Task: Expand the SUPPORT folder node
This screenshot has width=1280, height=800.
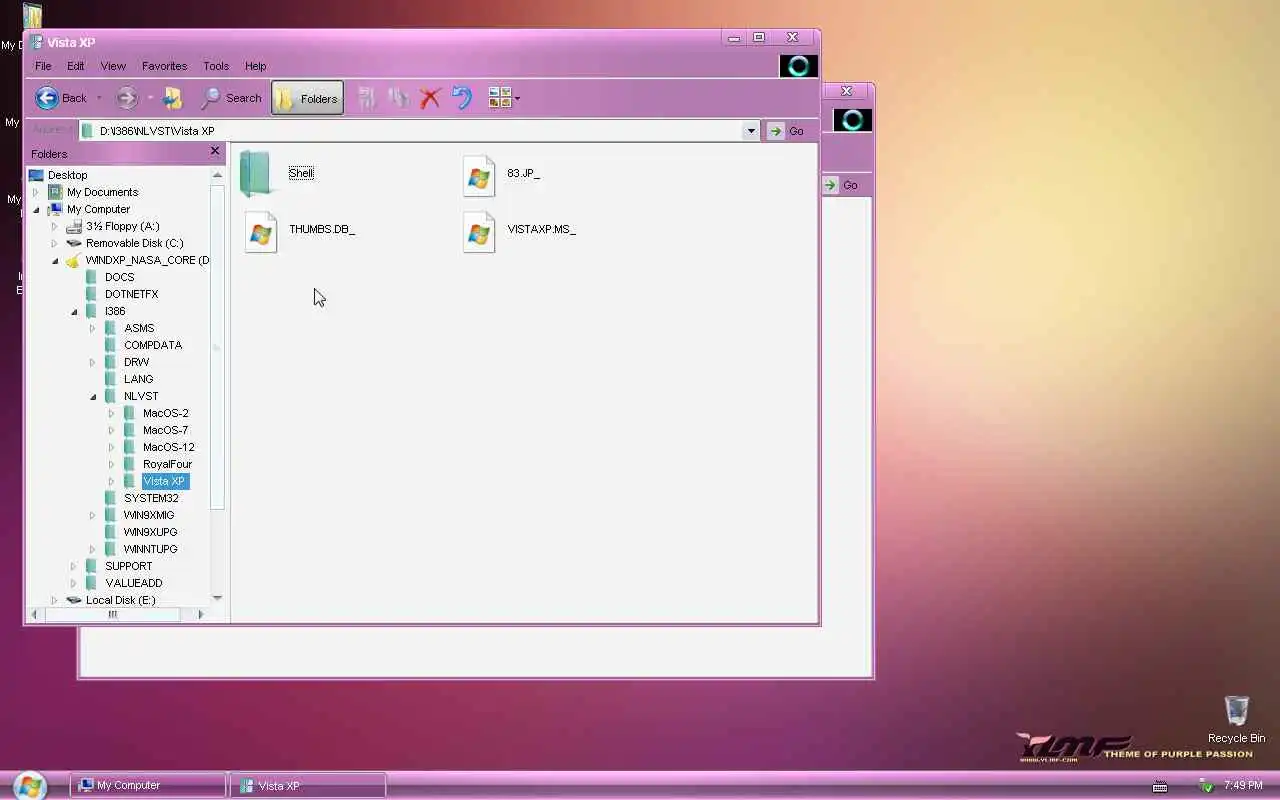Action: point(74,566)
